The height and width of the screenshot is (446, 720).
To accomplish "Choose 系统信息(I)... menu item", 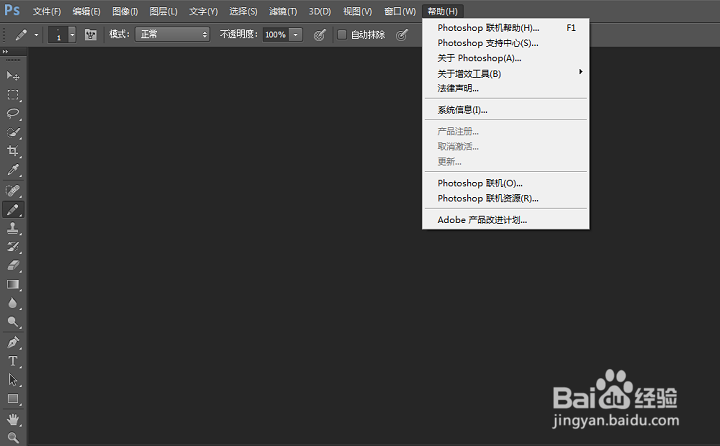I will coord(506,110).
